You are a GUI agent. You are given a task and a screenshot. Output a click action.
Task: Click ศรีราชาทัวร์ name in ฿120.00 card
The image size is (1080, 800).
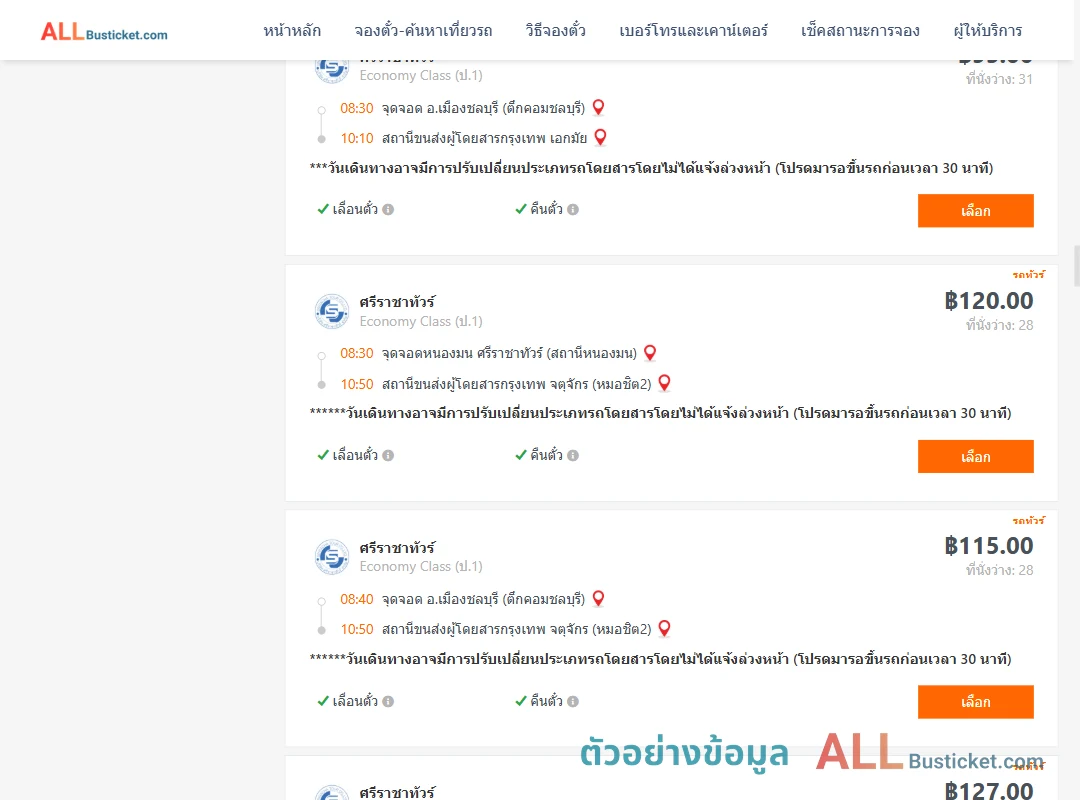pyautogui.click(x=397, y=302)
